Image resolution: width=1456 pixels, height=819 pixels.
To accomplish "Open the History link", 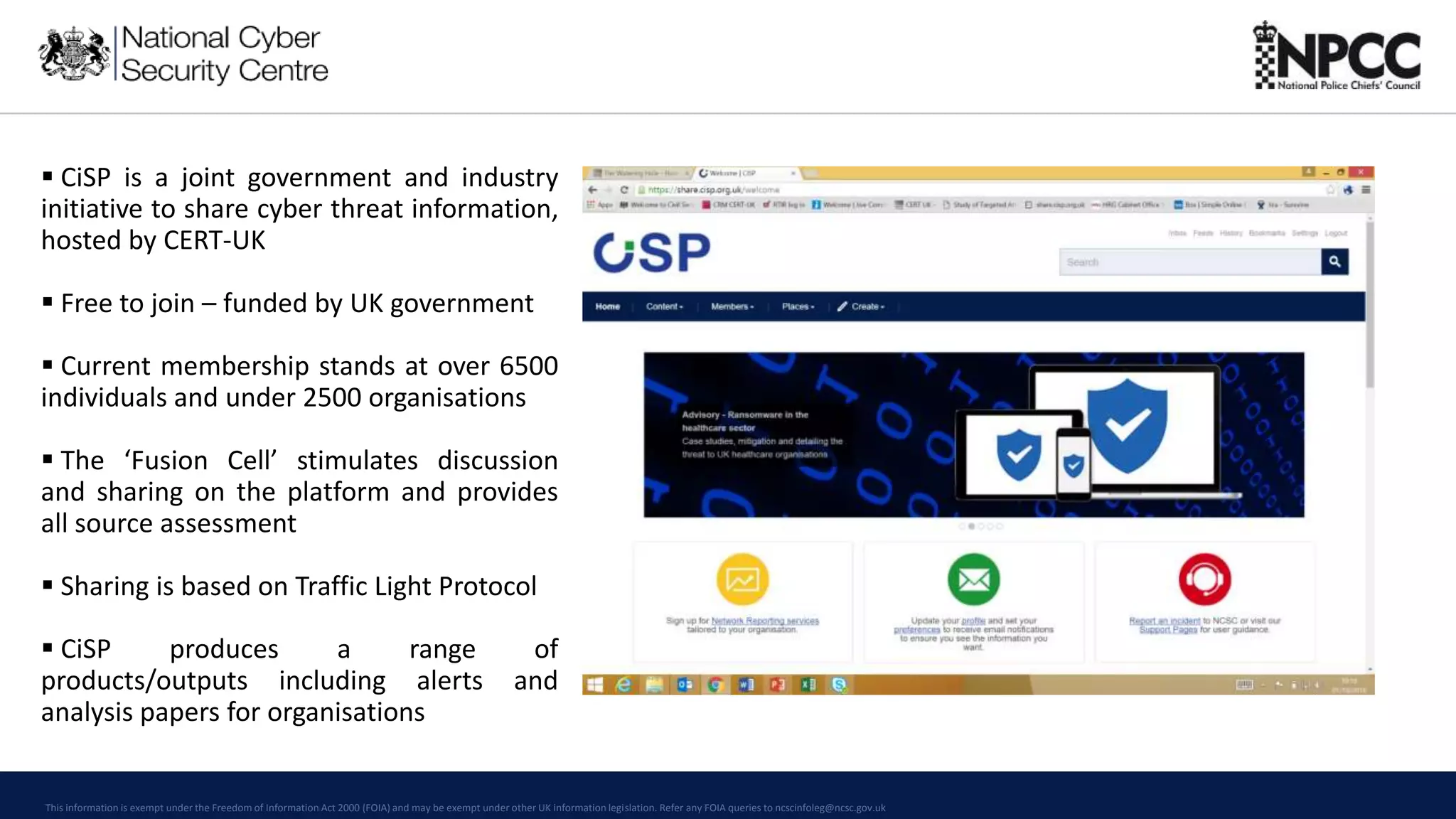I will [1231, 233].
